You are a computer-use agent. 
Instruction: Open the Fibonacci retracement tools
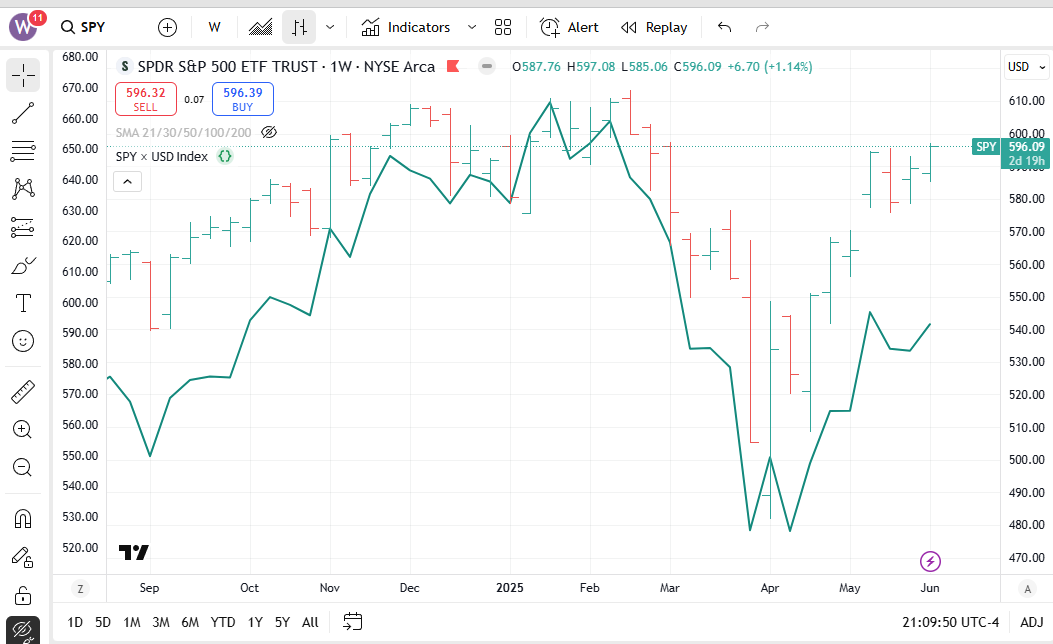[x=23, y=151]
